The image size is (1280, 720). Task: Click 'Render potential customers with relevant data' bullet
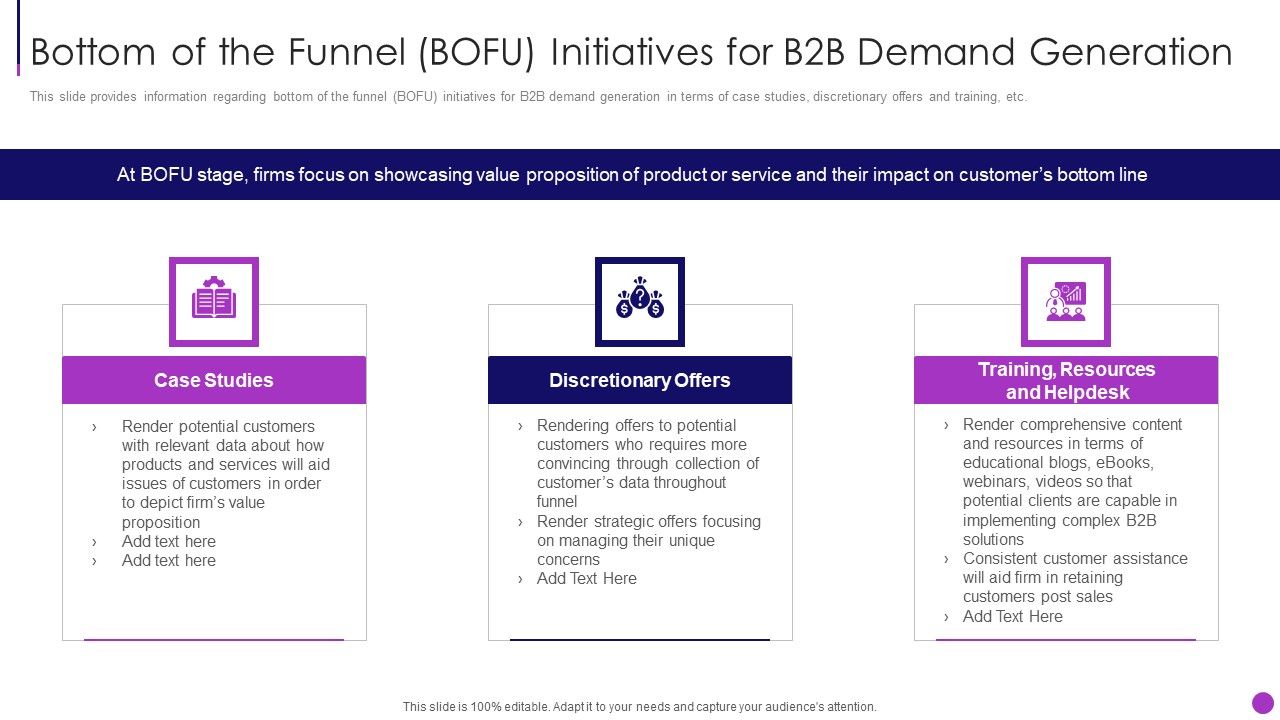(226, 474)
